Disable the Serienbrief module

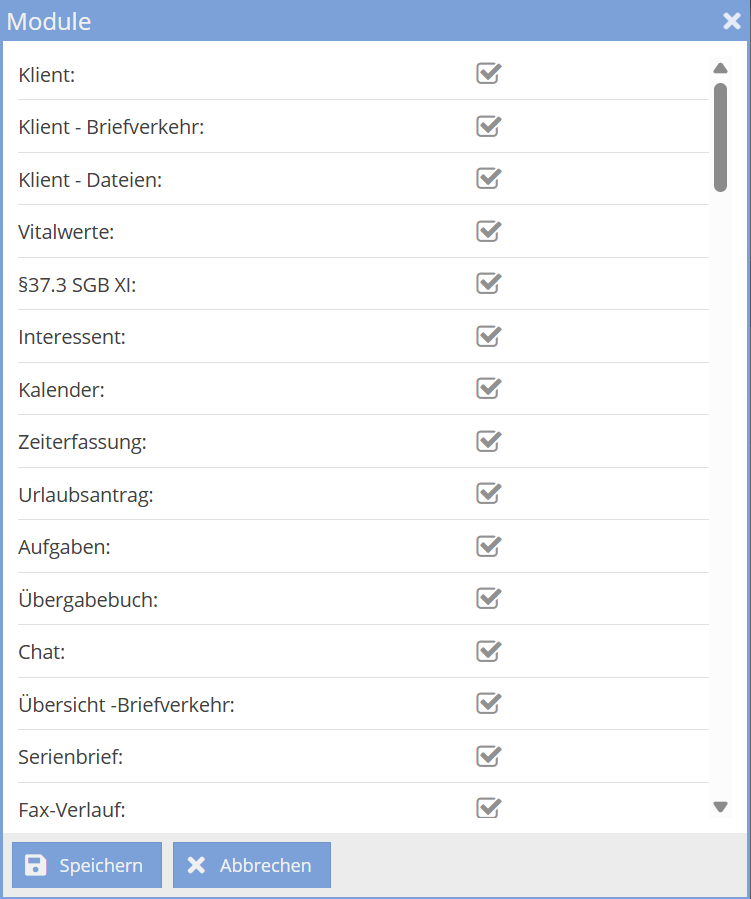(488, 756)
